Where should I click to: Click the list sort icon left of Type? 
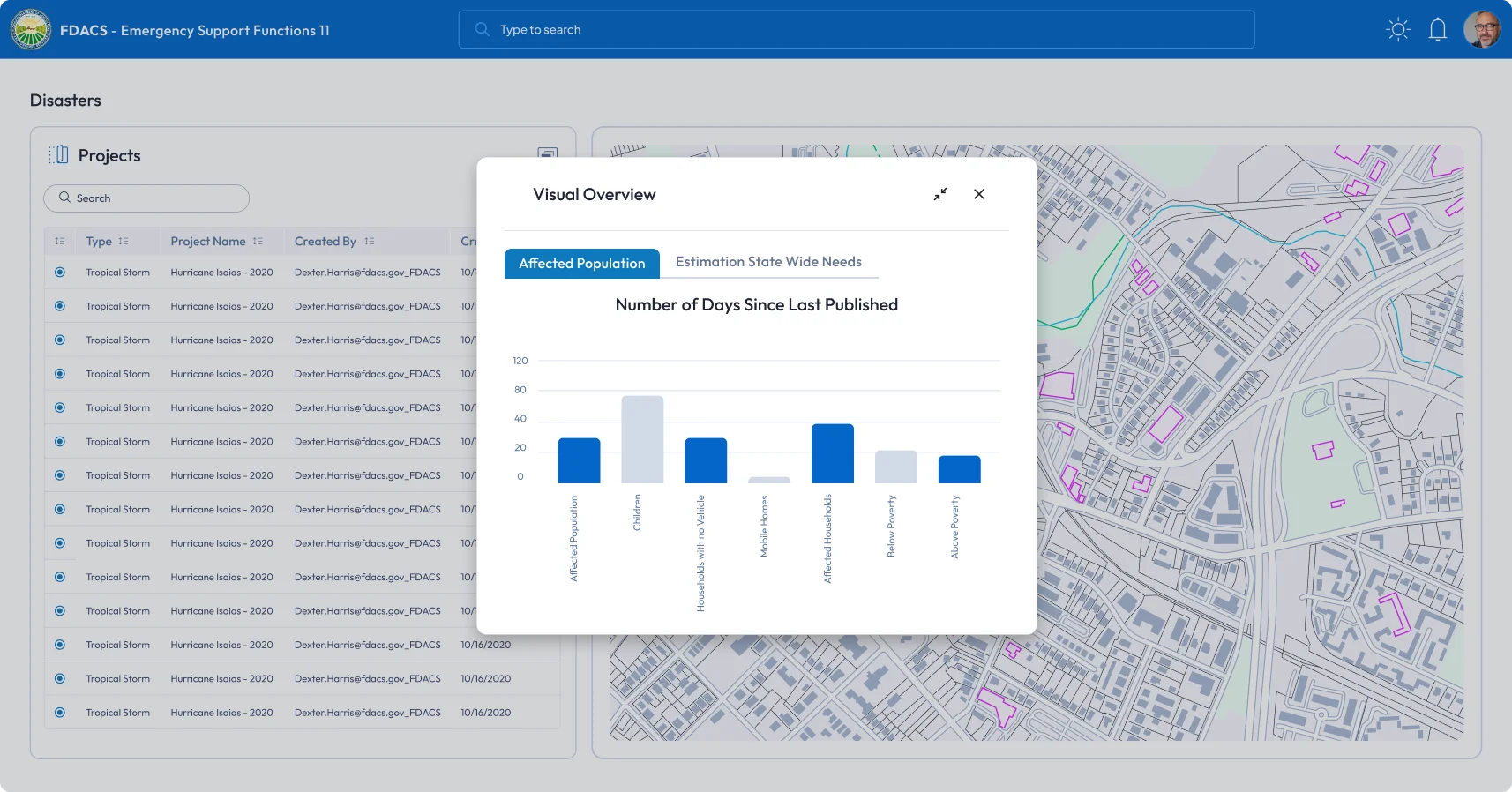point(60,242)
